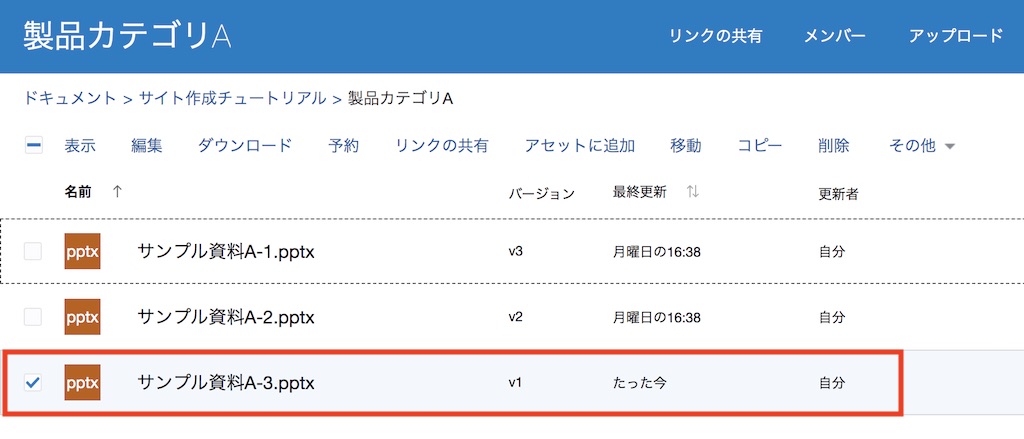Viewport: 1024px width, 439px height.
Task: Open the file サンプル資料A-2.pptx by name
Action: point(226,317)
